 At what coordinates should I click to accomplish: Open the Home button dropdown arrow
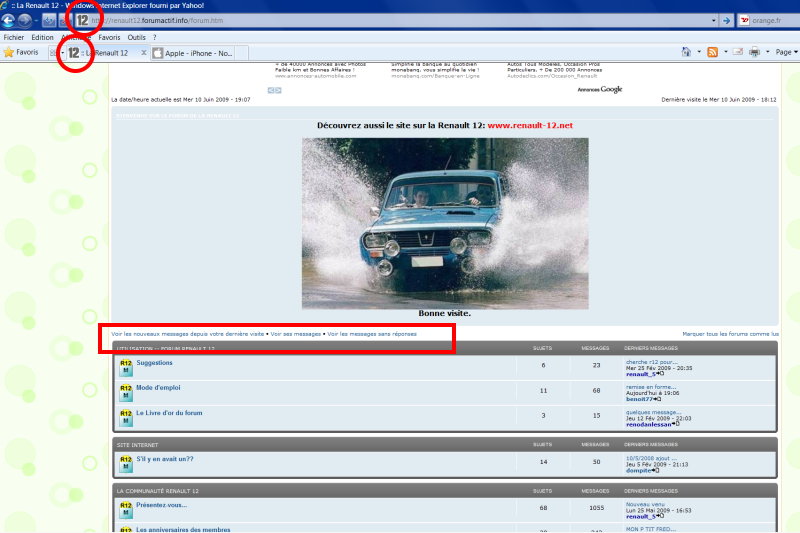click(699, 52)
